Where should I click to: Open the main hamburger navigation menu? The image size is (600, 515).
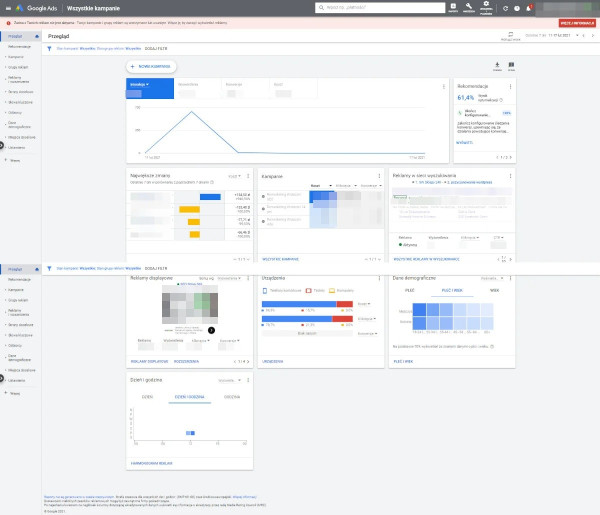[7, 7]
